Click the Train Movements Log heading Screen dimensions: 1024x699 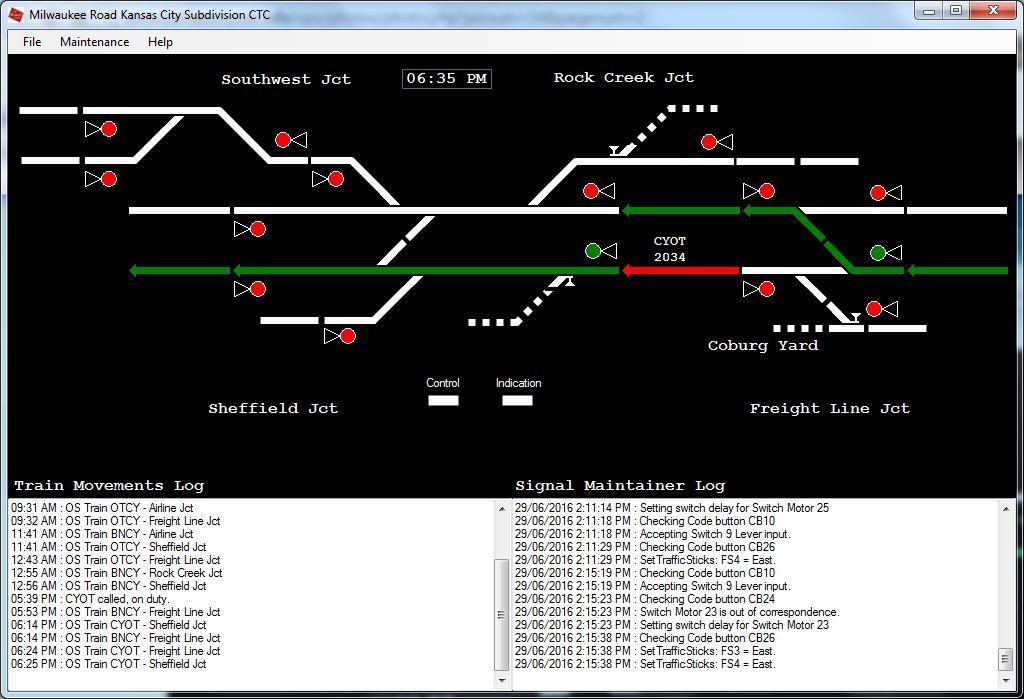coord(109,486)
